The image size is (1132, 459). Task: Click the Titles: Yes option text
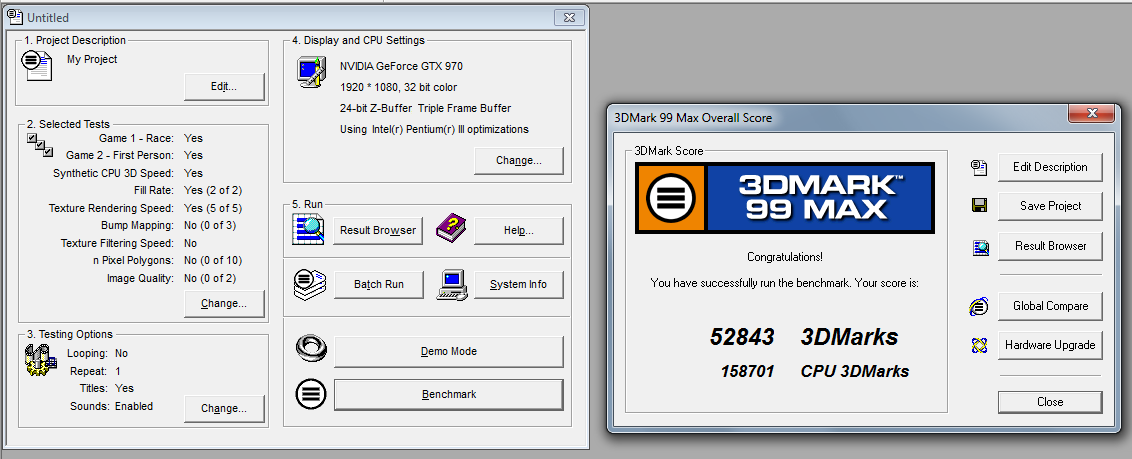[x=105, y=388]
